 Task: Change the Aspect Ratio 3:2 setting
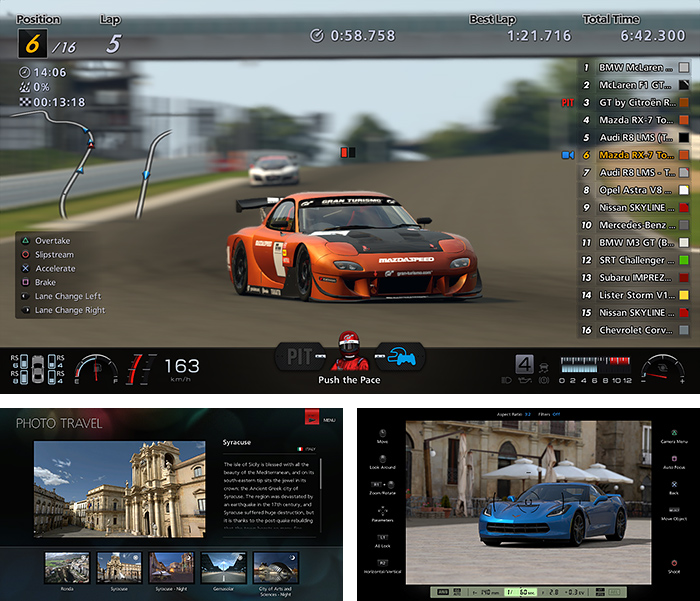pyautogui.click(x=514, y=415)
